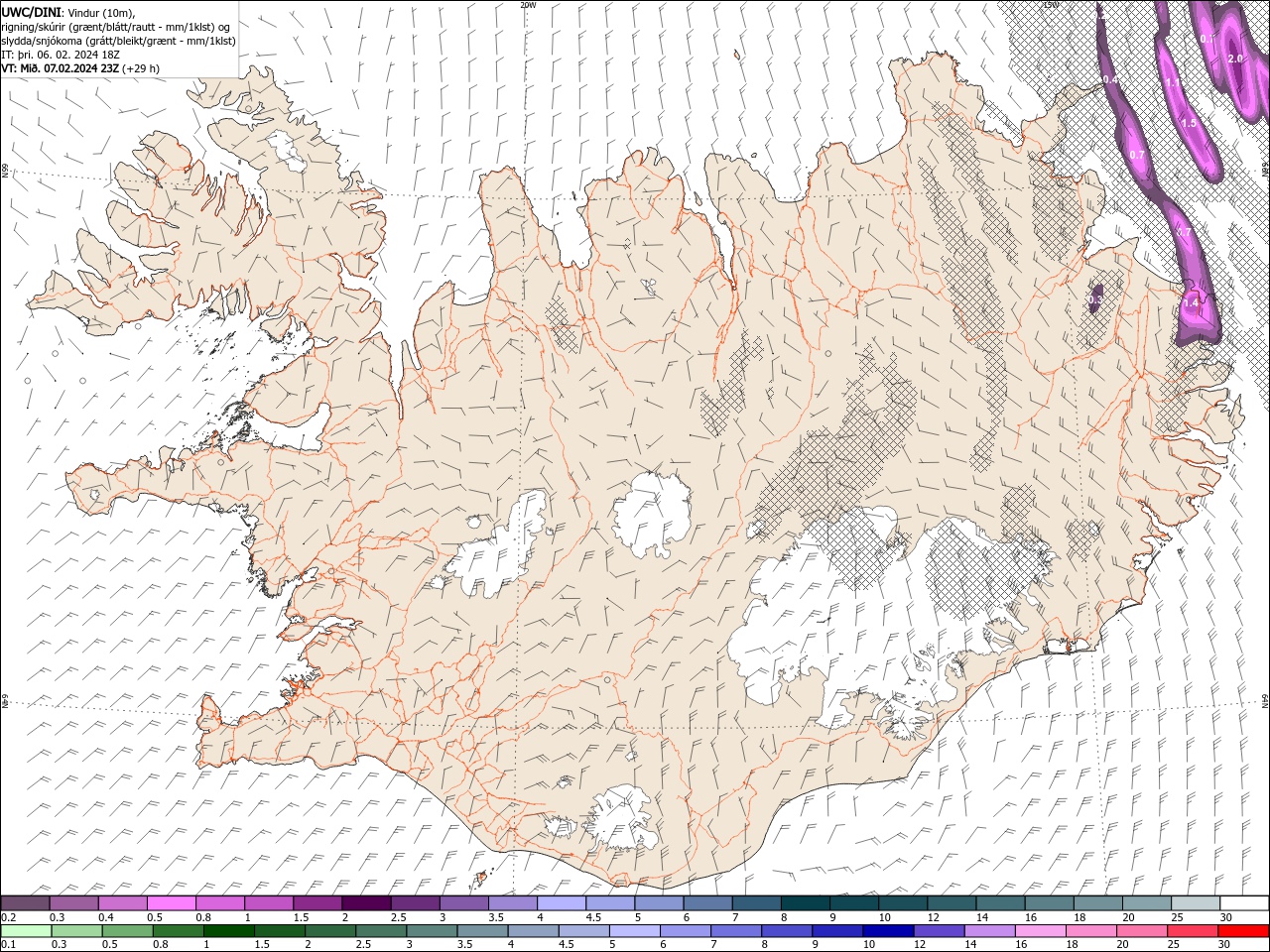
Task: Click the '0.4' snowfall value near the northeast coast
Action: coord(1110,78)
